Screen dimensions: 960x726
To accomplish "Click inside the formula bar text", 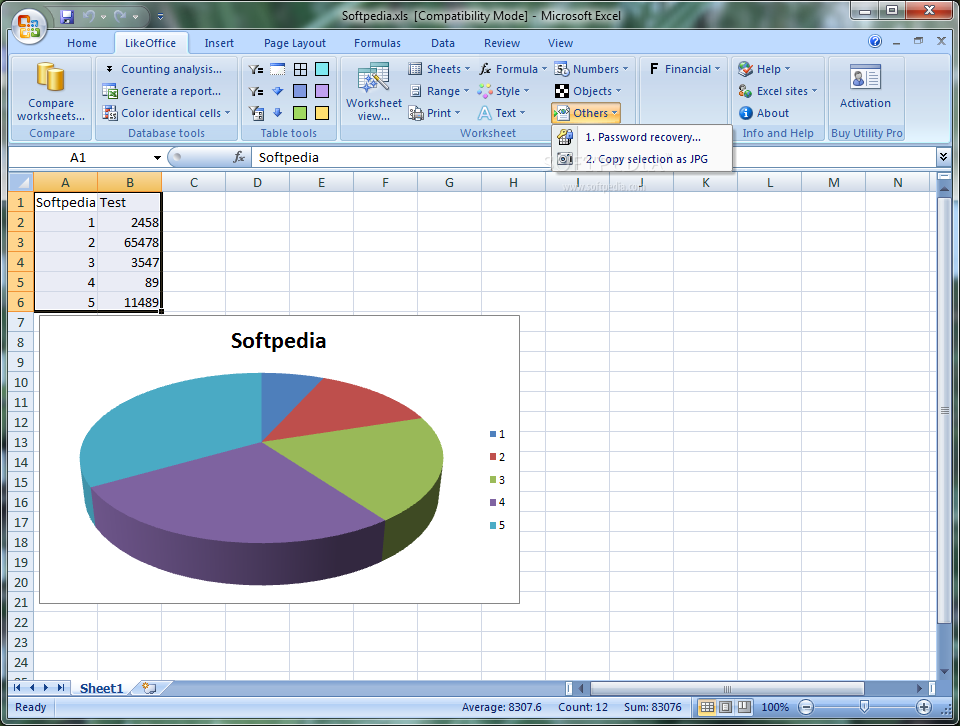I will point(288,157).
